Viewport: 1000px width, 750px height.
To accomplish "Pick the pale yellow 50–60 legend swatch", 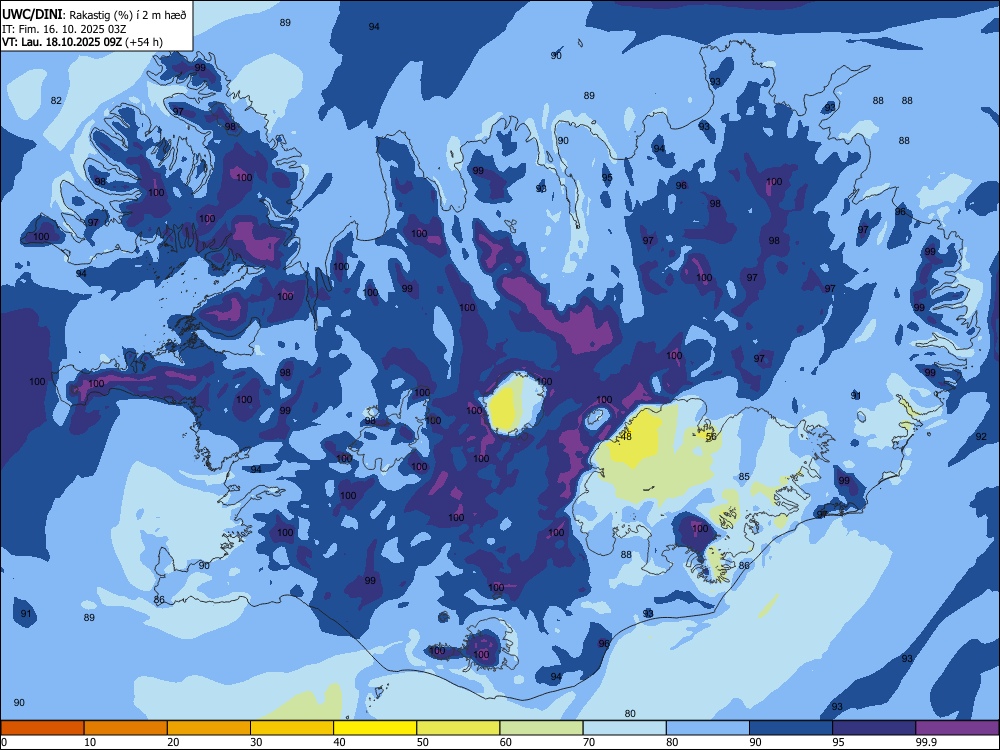I will tap(459, 728).
